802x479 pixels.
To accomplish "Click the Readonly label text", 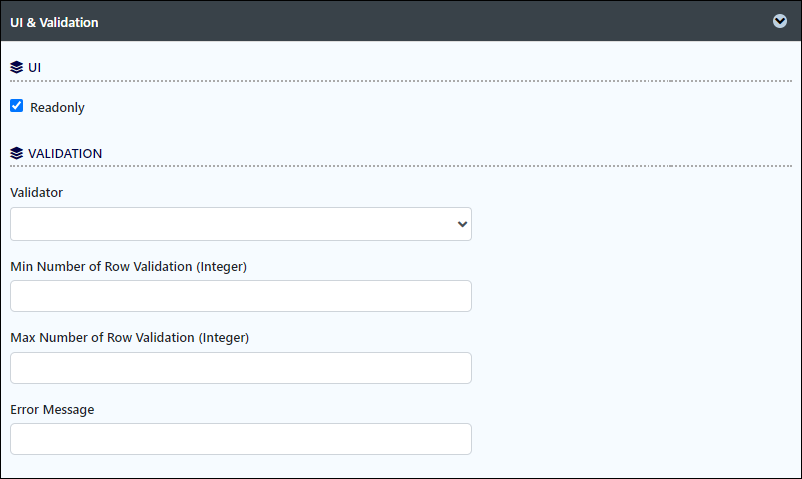I will pos(57,107).
